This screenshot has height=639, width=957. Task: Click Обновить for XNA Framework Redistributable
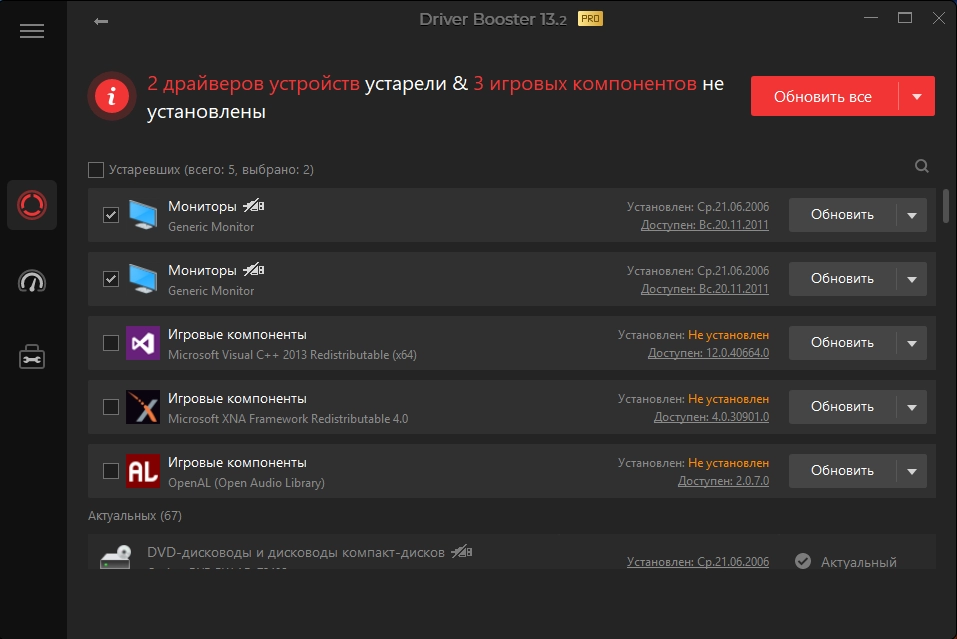tap(842, 407)
